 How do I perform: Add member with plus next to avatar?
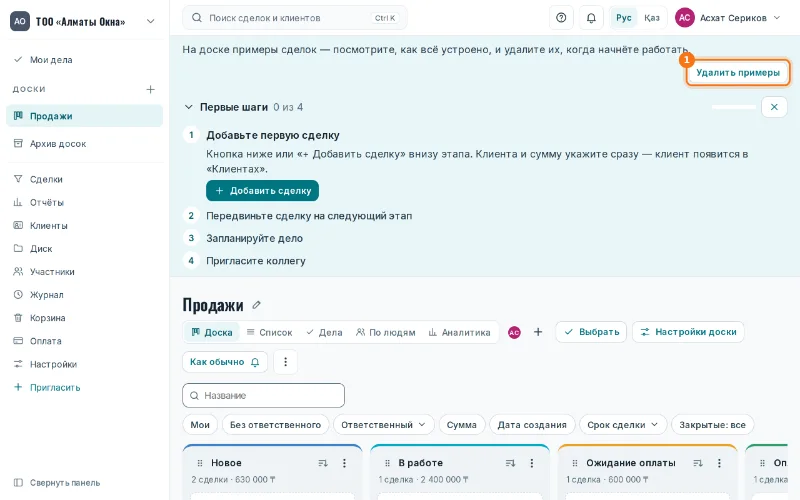click(x=538, y=332)
